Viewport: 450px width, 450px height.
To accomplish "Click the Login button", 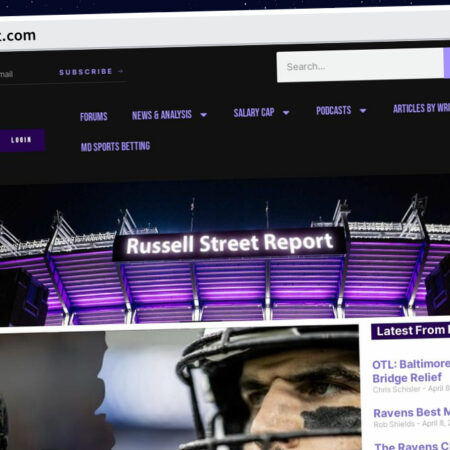I will (21, 140).
